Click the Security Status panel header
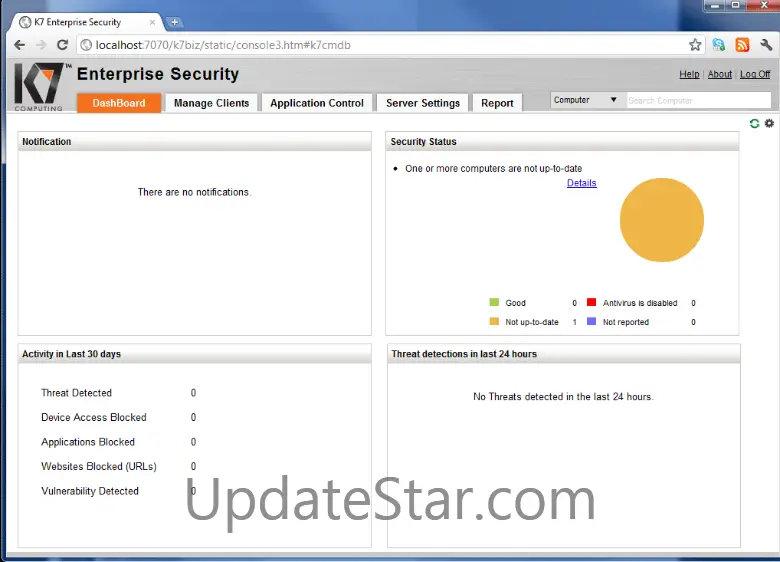Viewport: 780px width, 562px height. click(x=562, y=141)
